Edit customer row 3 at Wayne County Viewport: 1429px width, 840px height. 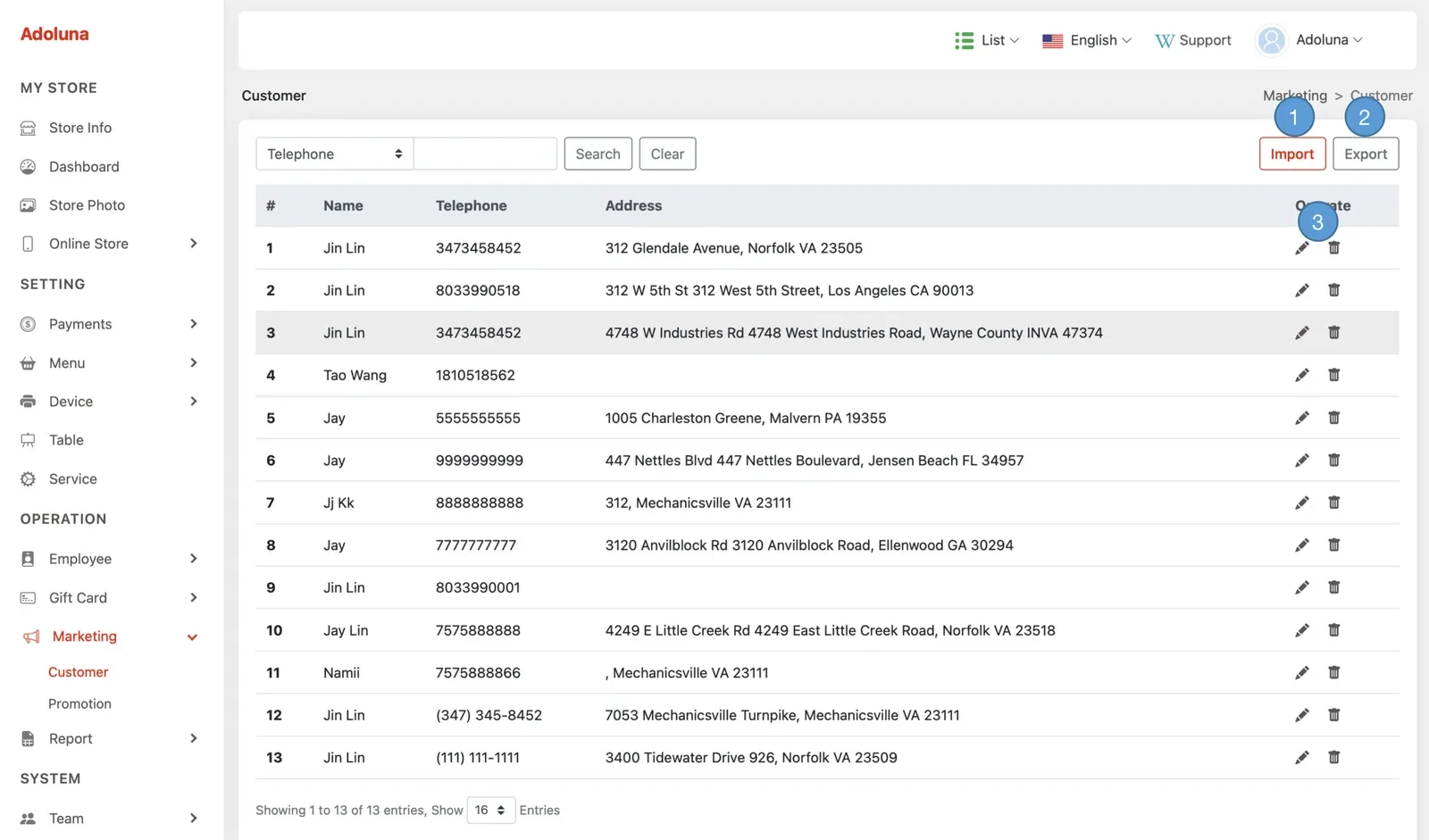[1302, 333]
